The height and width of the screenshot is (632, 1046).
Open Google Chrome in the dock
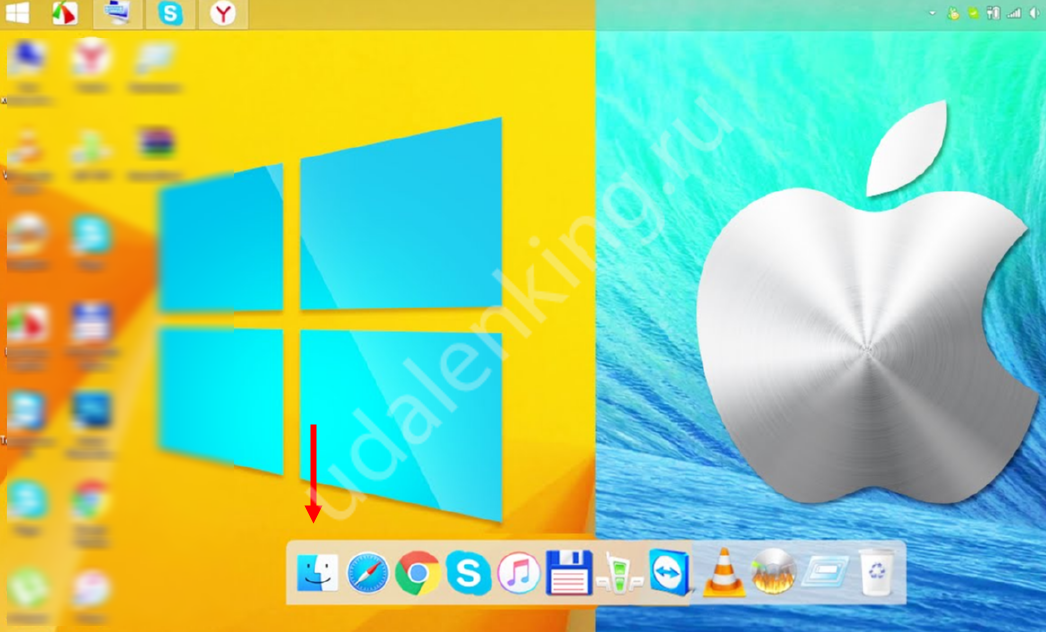click(418, 574)
